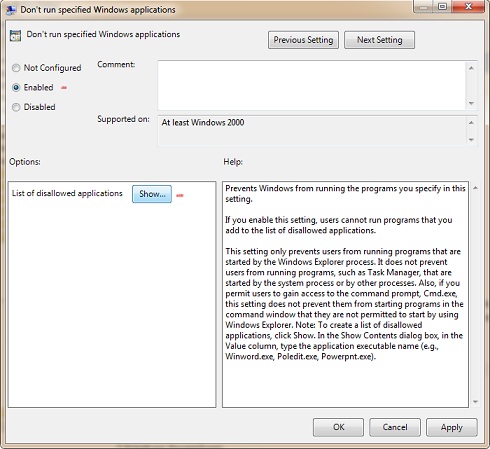
Task: Confirm with the OK button
Action: tap(338, 427)
